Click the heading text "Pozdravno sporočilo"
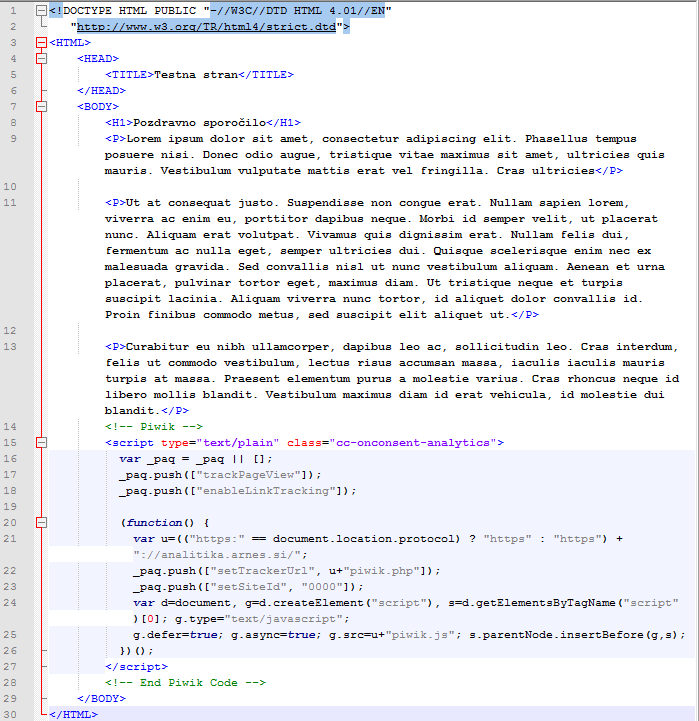 click(x=200, y=123)
